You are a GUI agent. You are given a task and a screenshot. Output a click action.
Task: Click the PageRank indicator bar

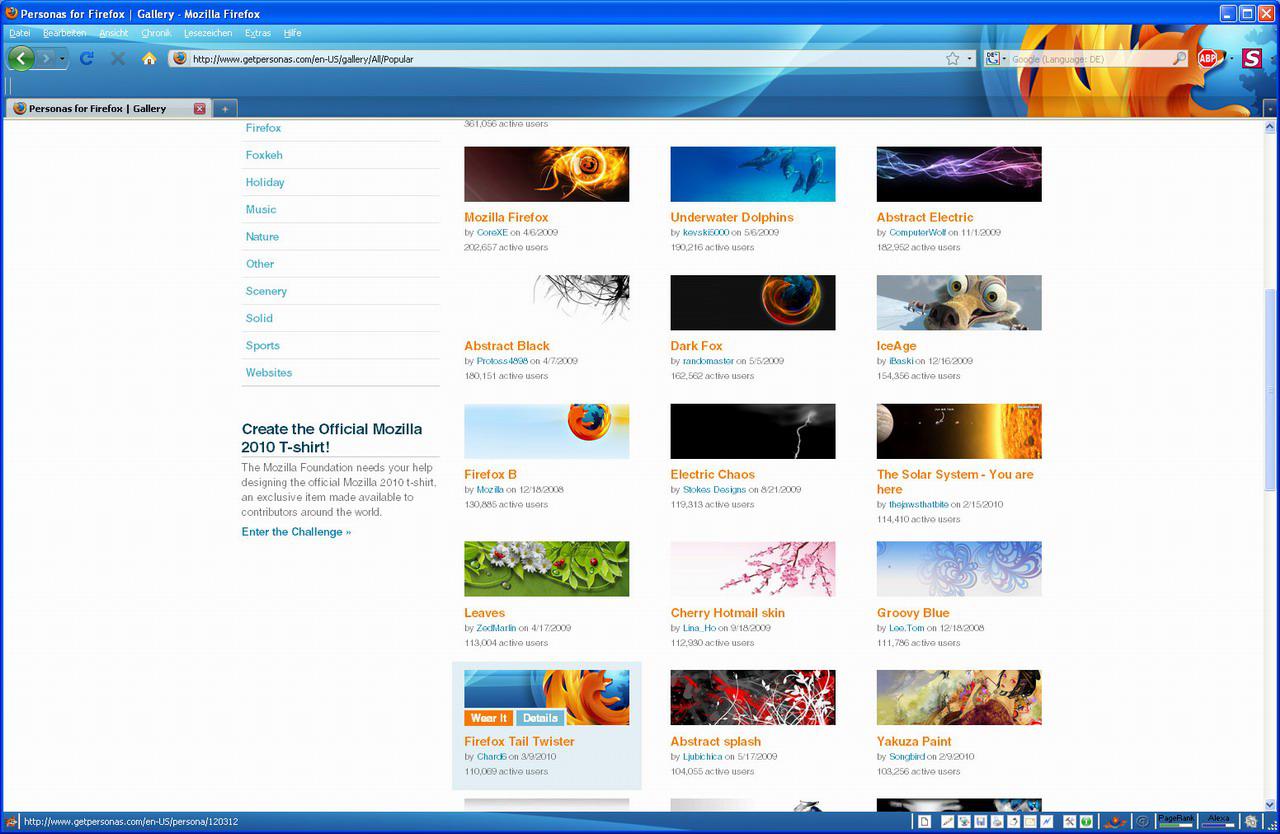point(1176,822)
